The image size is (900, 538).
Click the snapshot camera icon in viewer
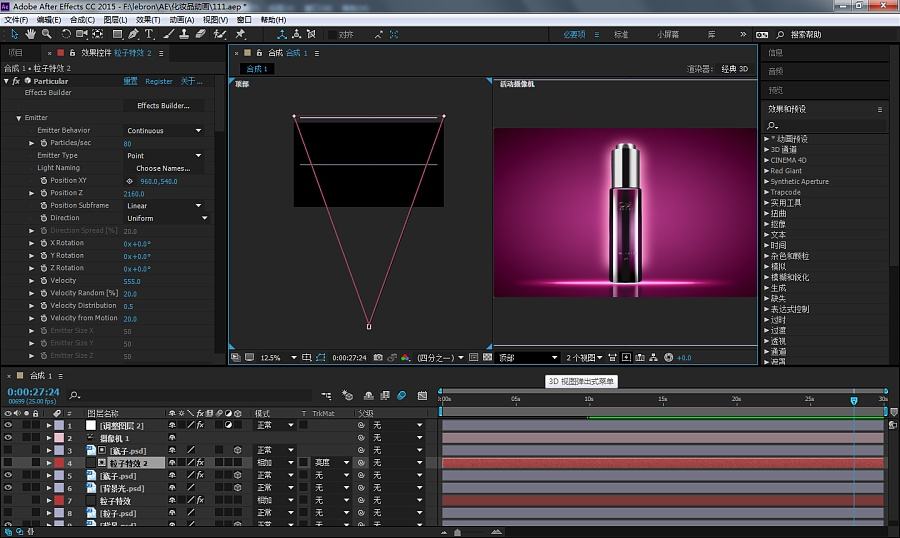(x=378, y=358)
